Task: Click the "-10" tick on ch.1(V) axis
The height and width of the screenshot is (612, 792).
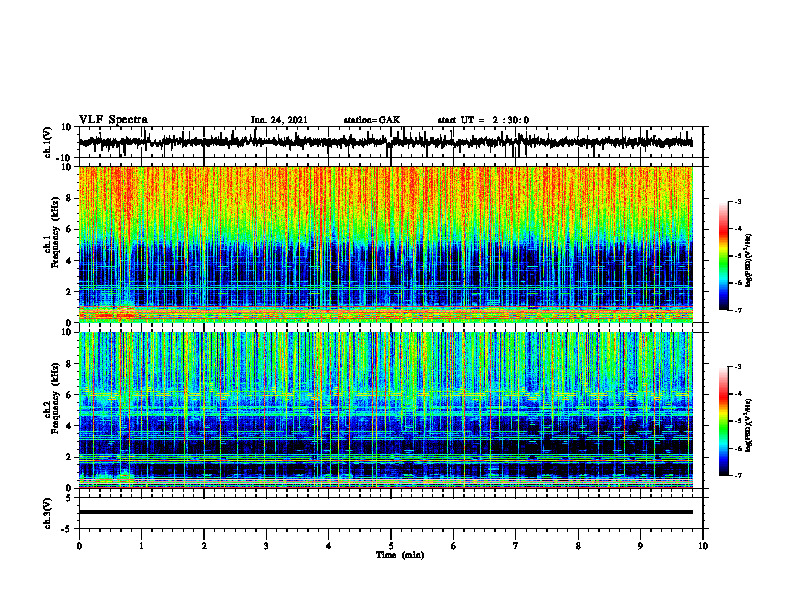Action: [x=65, y=158]
